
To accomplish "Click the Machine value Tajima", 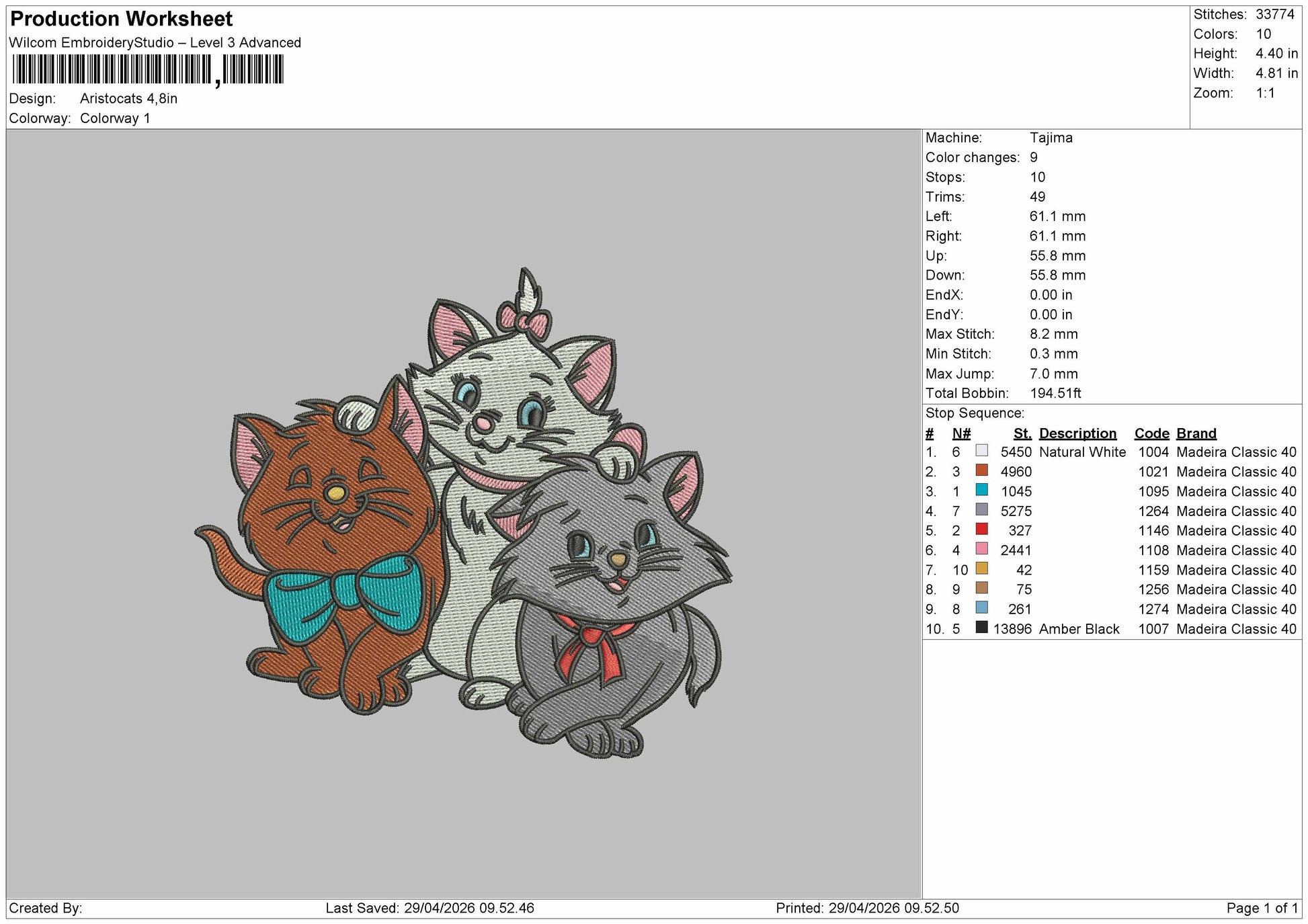I will (1051, 138).
